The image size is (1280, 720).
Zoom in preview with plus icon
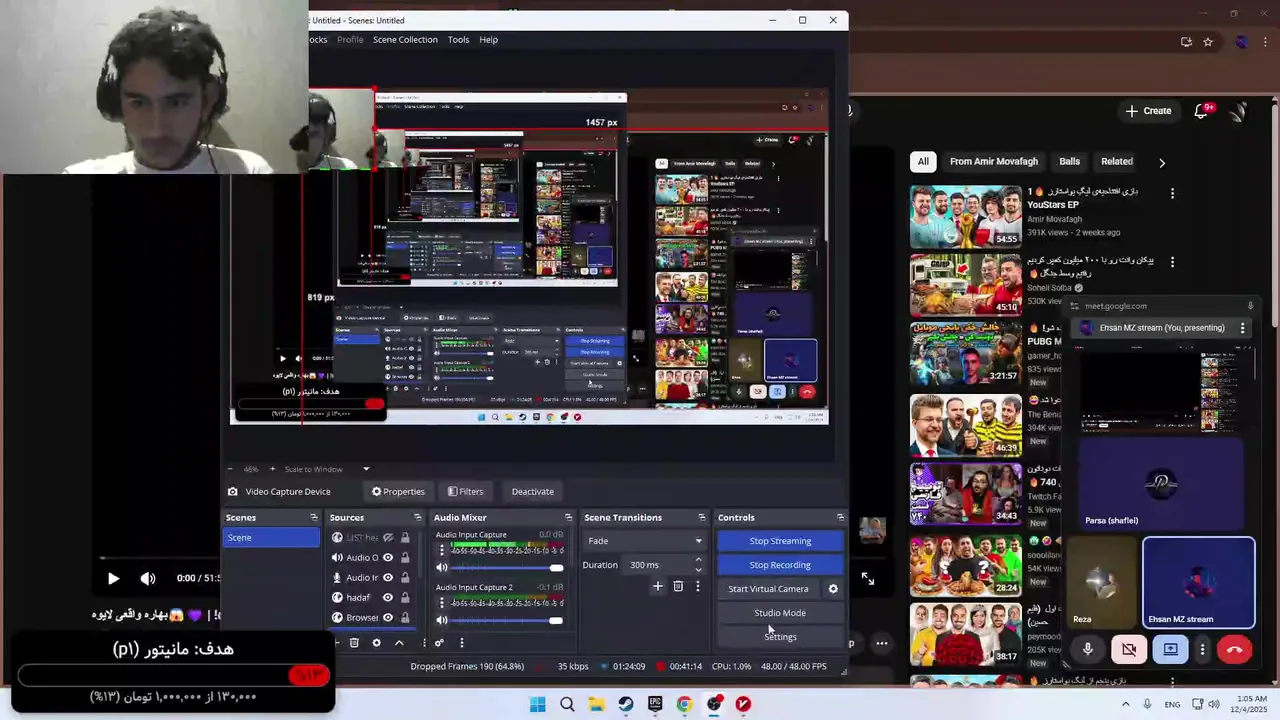[271, 469]
